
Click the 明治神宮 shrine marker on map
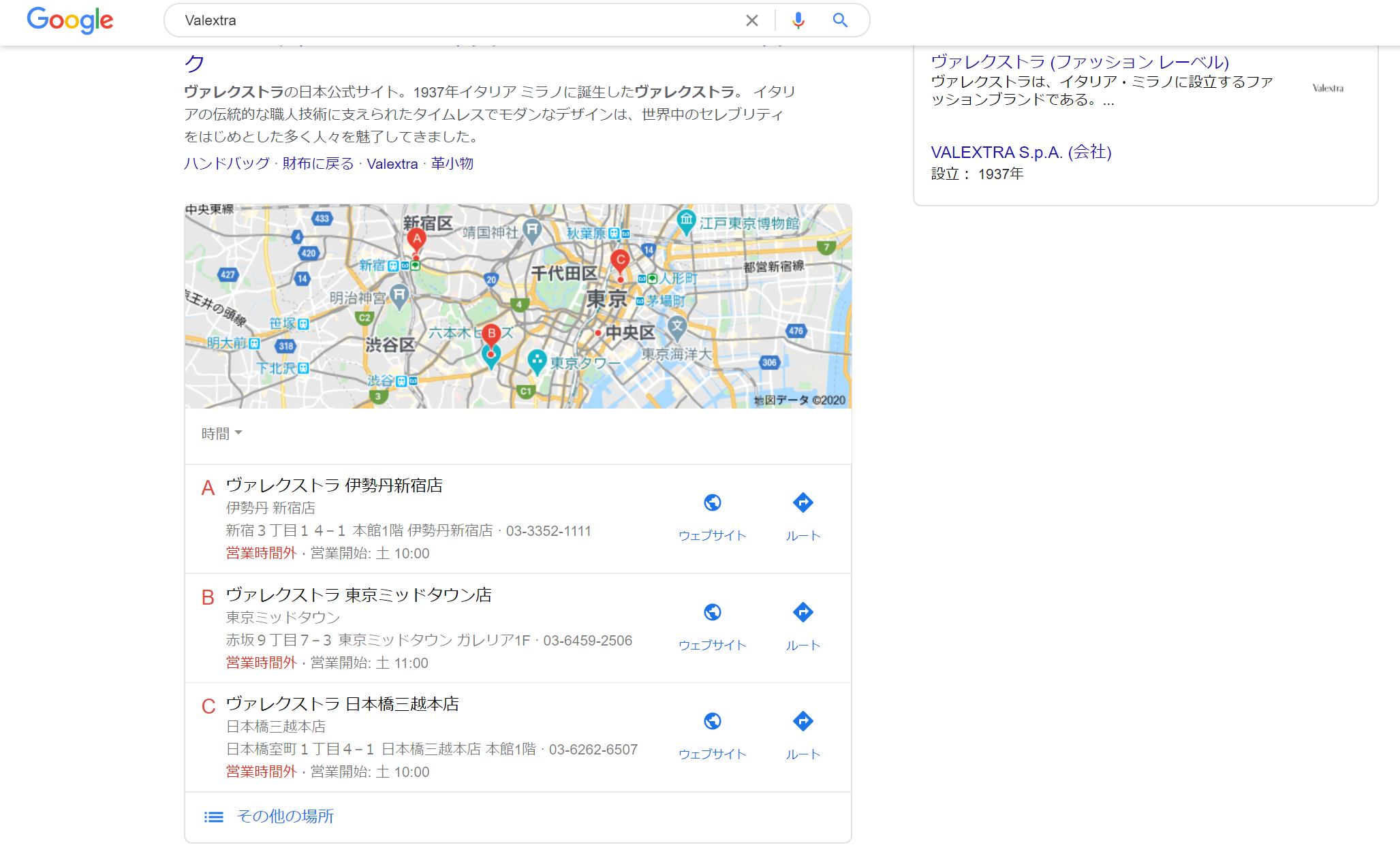[399, 297]
